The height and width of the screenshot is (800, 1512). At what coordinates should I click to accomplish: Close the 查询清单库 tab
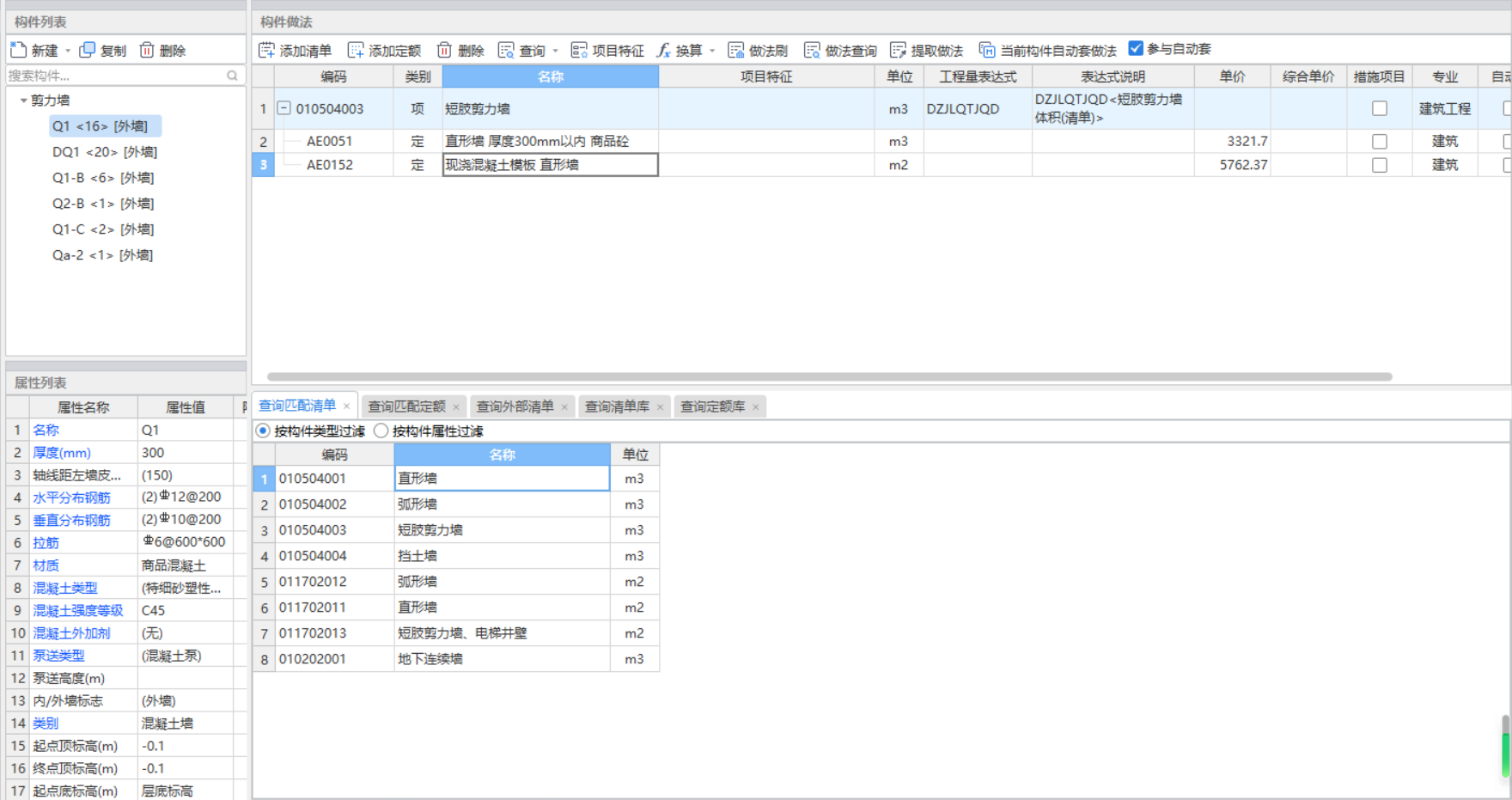coord(660,407)
